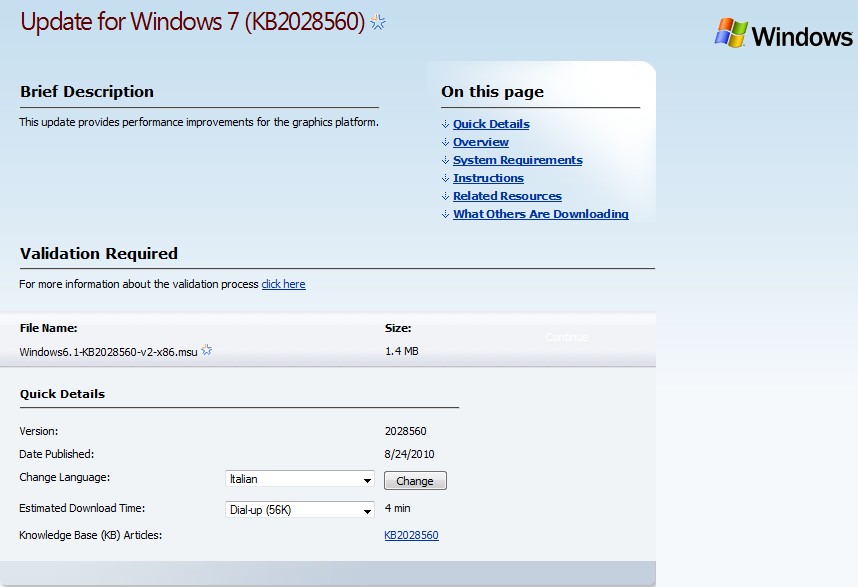Viewport: 858px width, 587px height.
Task: Click the star icon beside the page title
Action: (x=378, y=22)
